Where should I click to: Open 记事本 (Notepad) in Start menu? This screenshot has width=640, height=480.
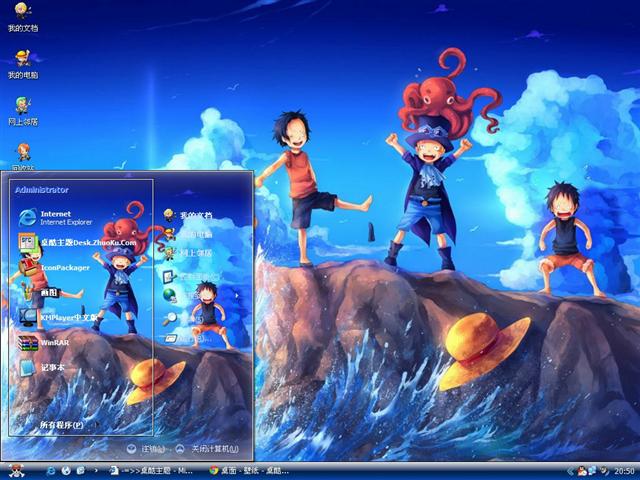[x=42, y=367]
